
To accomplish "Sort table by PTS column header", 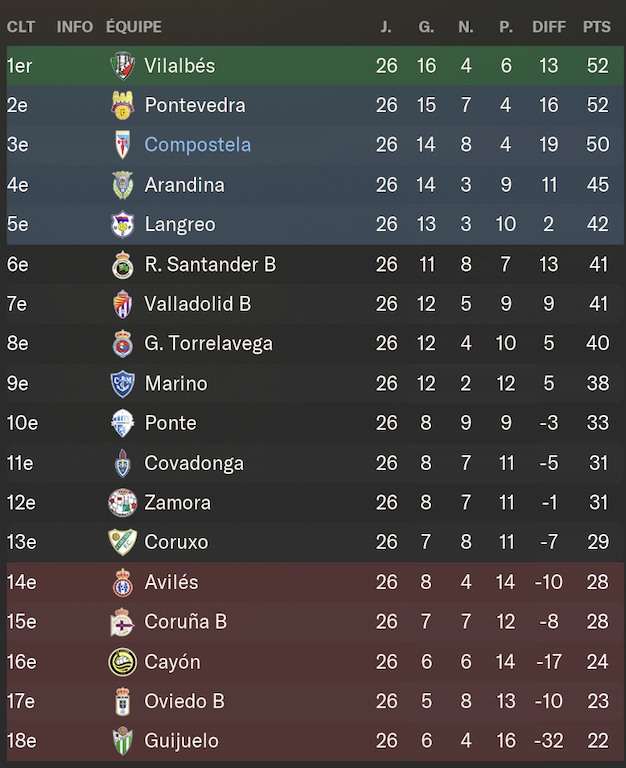I will [597, 26].
